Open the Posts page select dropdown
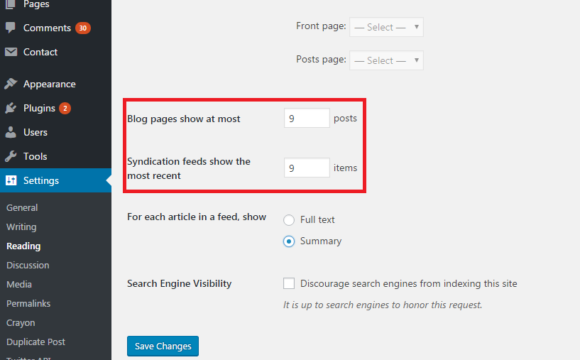 coord(386,60)
